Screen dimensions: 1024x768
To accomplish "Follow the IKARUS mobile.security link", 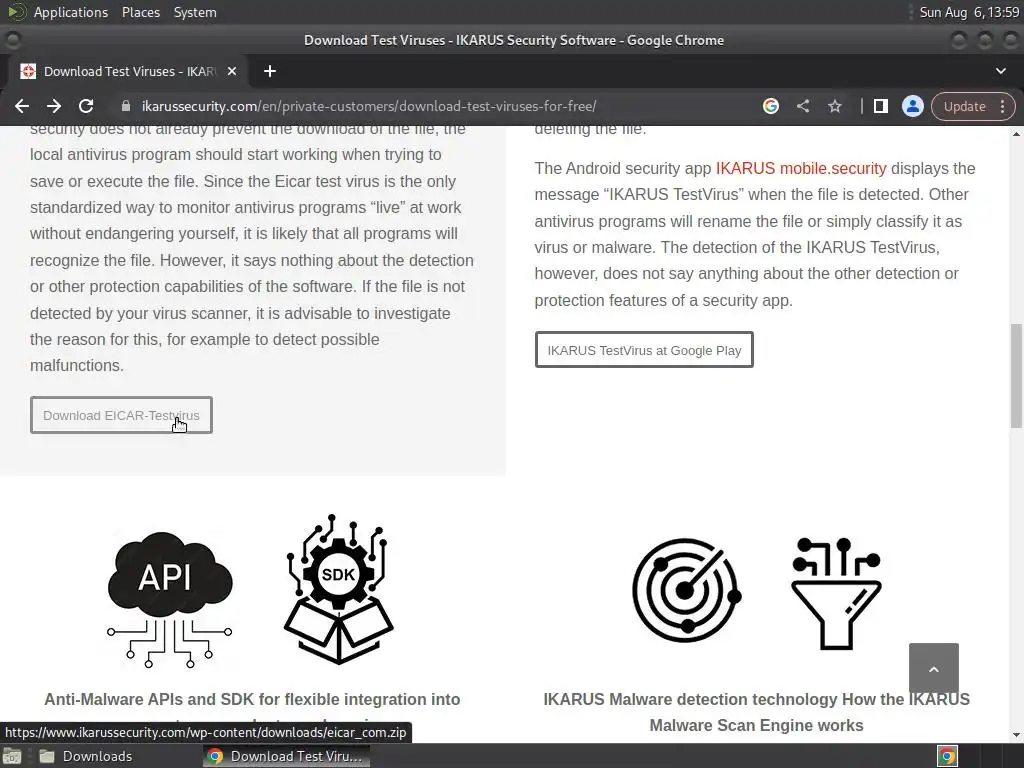I will [x=801, y=168].
